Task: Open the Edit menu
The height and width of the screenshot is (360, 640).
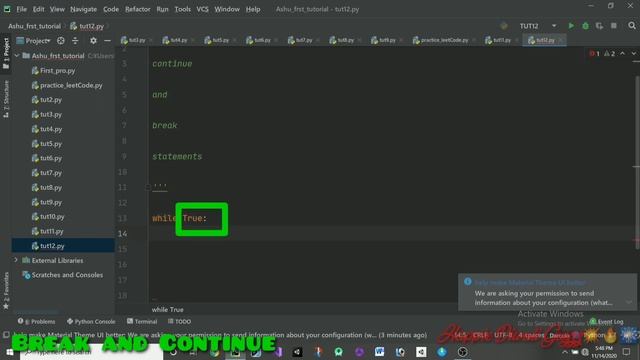Action: pos(39,9)
